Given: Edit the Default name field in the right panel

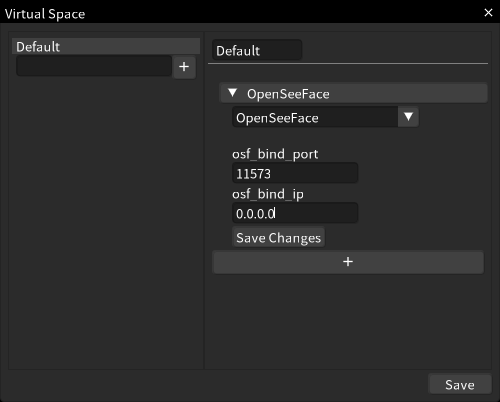Looking at the screenshot, I should click(x=257, y=50).
